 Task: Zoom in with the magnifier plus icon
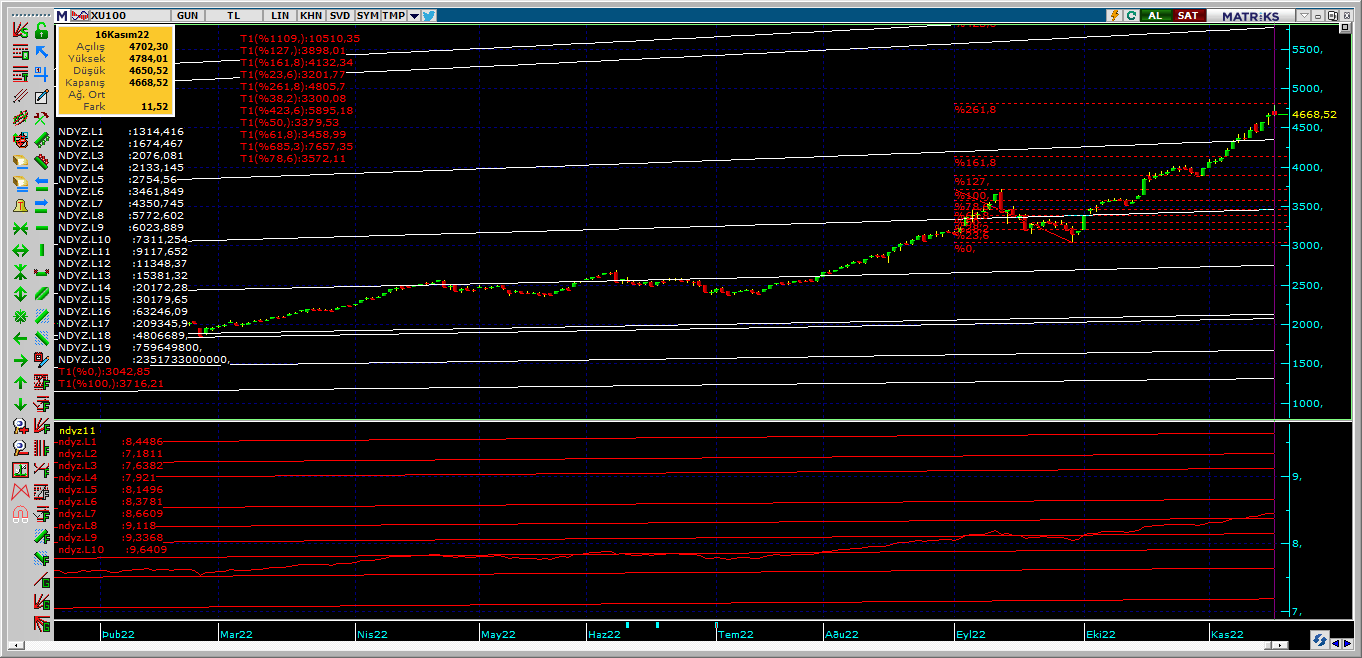click(20, 426)
